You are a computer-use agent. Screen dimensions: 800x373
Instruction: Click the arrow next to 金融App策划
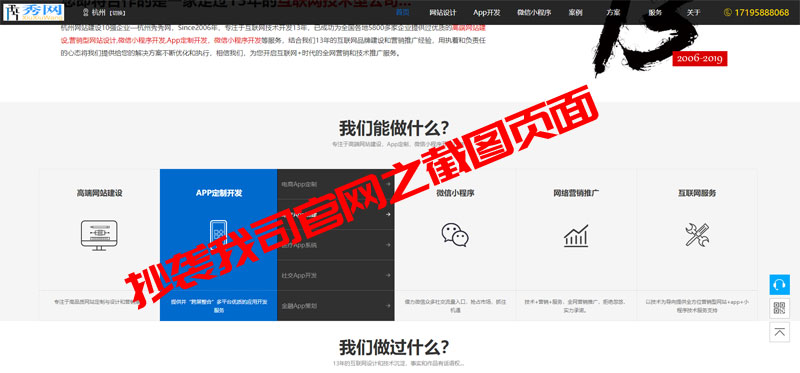point(388,306)
